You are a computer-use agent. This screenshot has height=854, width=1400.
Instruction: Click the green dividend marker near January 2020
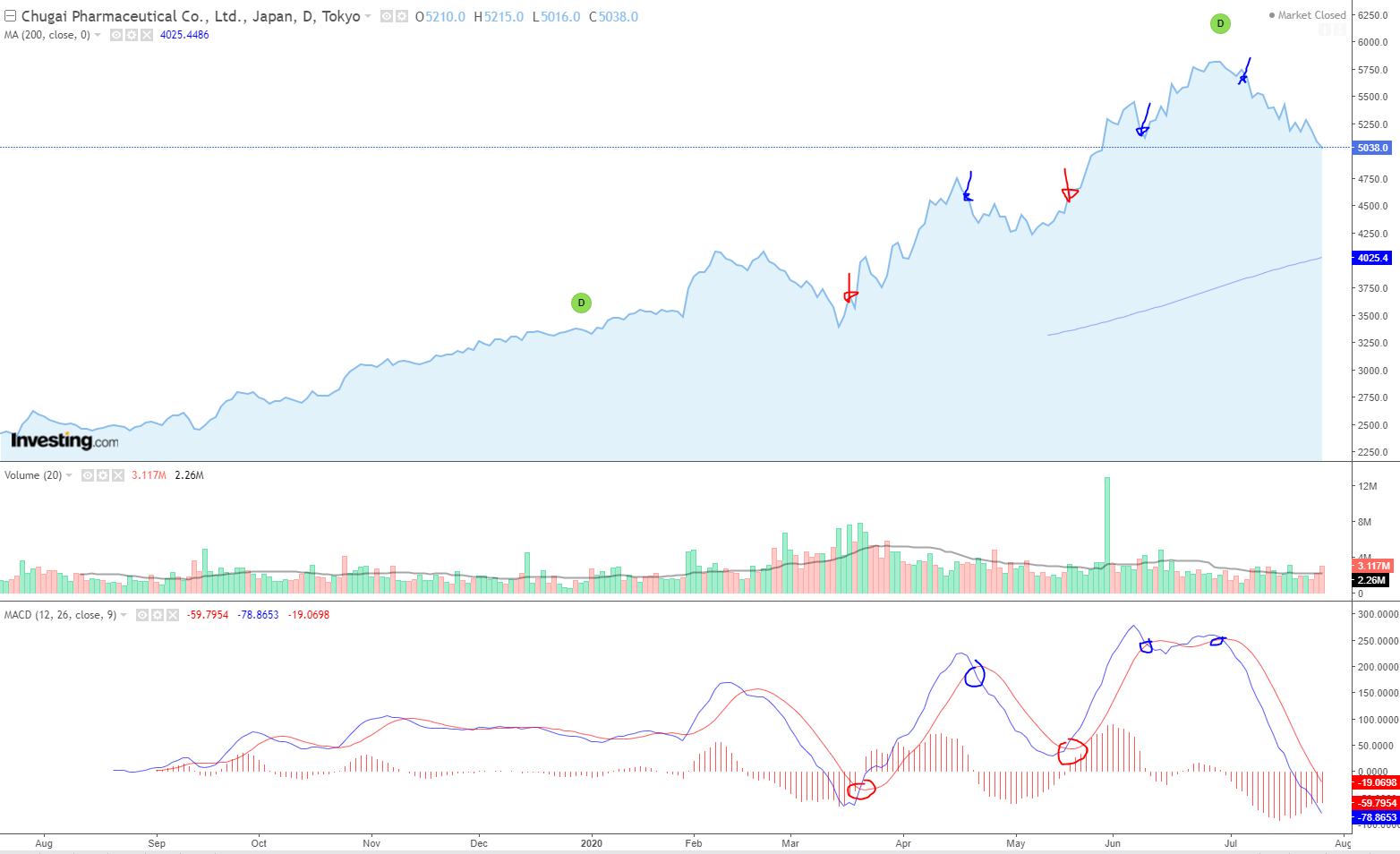581,303
